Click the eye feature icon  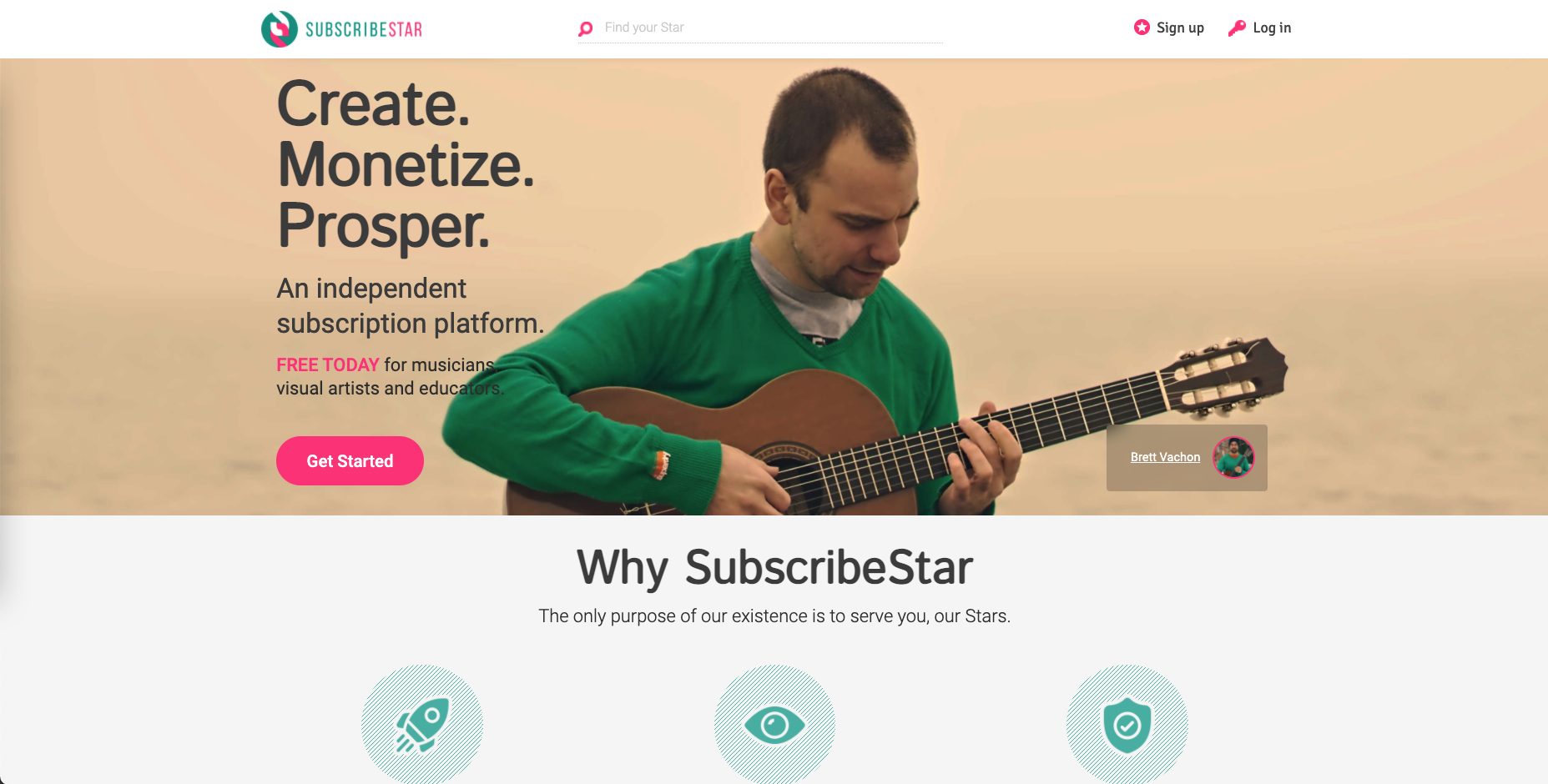click(x=774, y=724)
